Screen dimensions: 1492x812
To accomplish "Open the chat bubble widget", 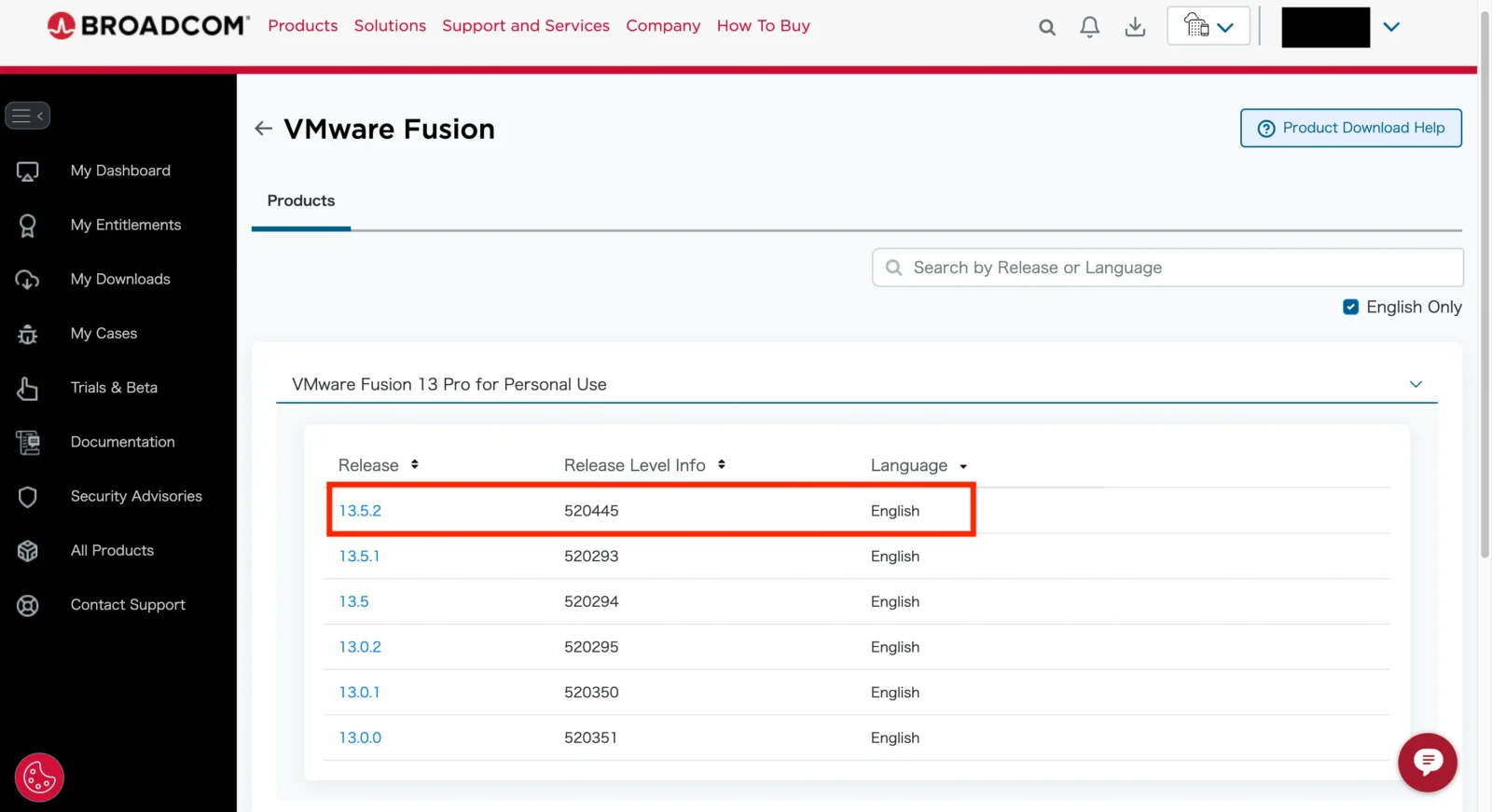I will 1427,763.
